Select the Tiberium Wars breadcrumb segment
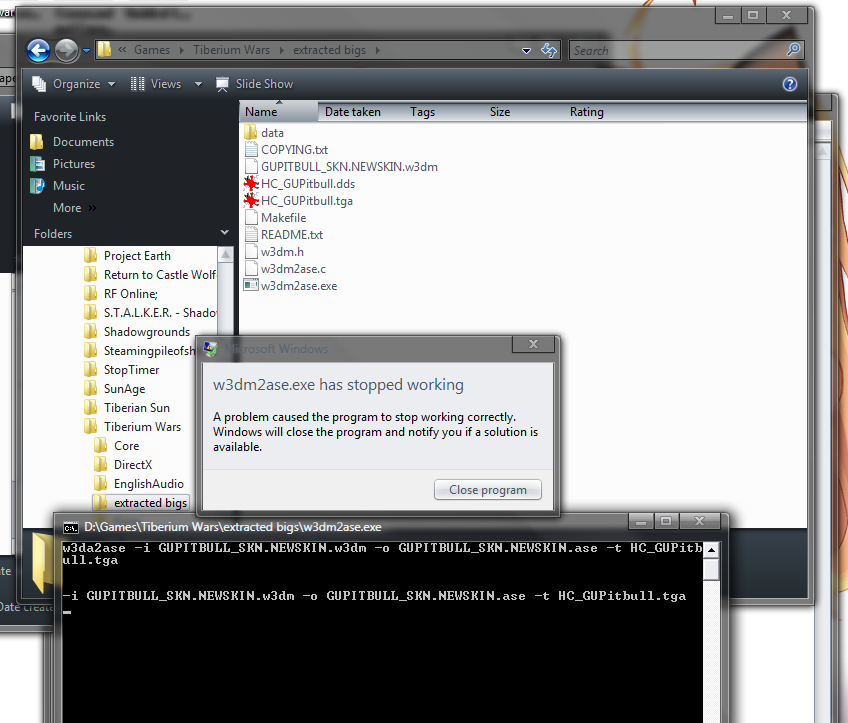Screen dimensions: 848x723 coord(231,50)
